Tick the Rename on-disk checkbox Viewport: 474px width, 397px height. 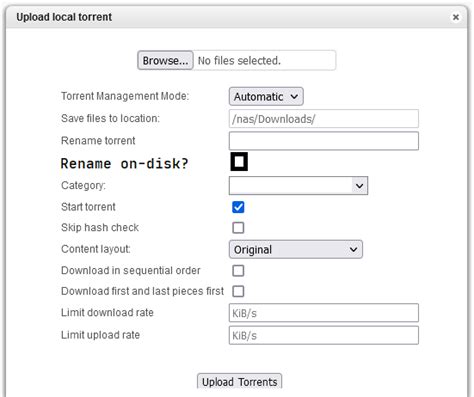point(239,162)
